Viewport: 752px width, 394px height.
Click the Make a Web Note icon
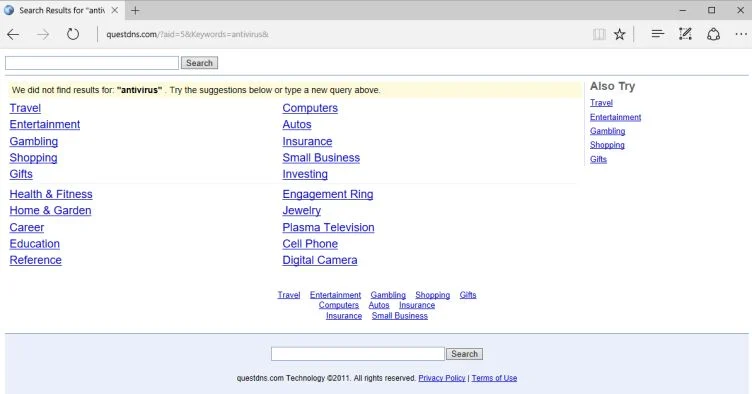point(685,34)
